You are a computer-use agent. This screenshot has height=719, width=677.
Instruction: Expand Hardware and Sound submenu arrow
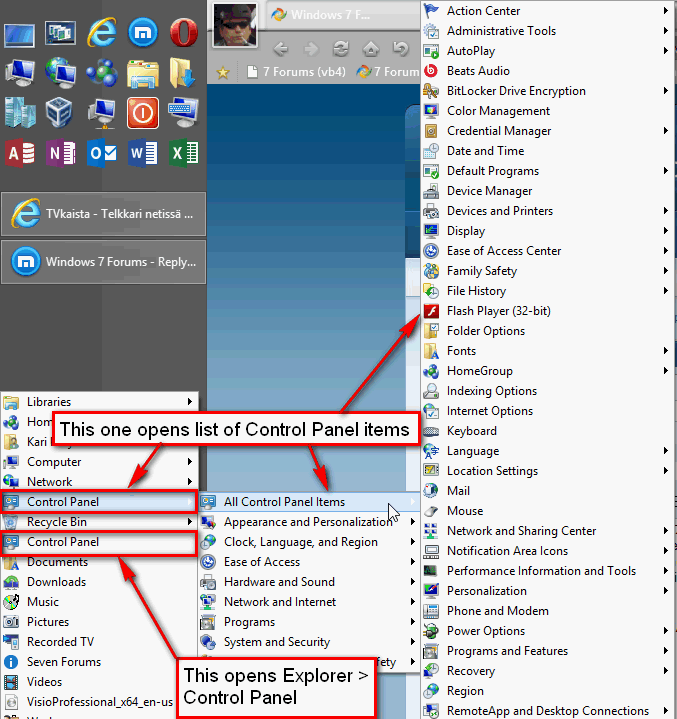click(413, 582)
